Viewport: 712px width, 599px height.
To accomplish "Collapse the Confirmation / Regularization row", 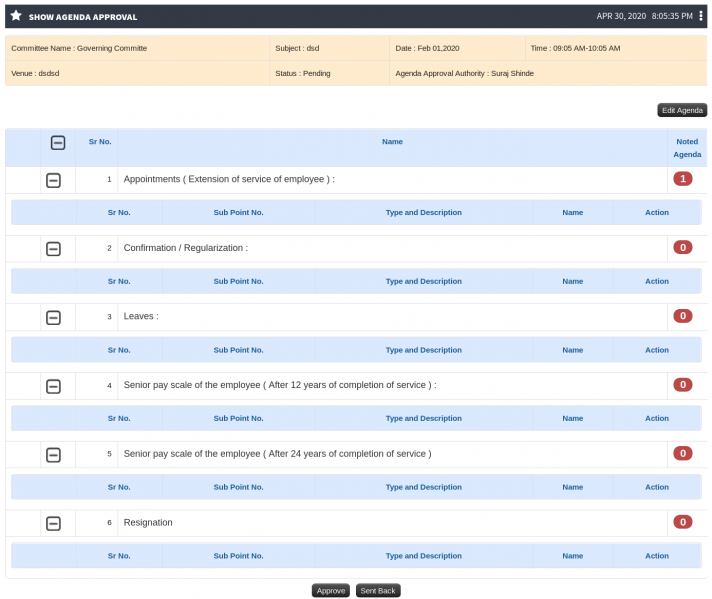I will click(53, 249).
